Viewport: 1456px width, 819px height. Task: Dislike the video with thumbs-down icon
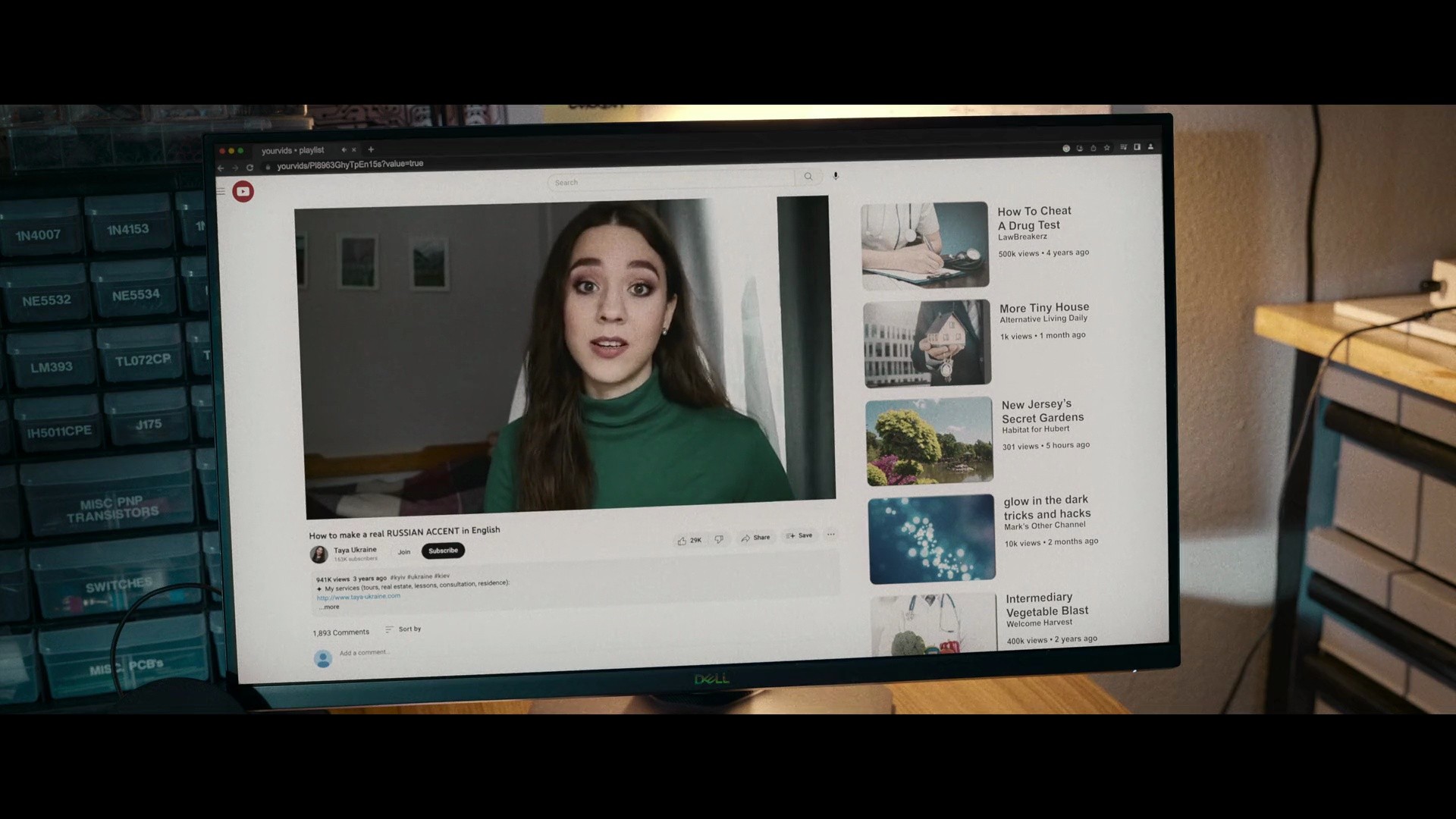pyautogui.click(x=719, y=539)
